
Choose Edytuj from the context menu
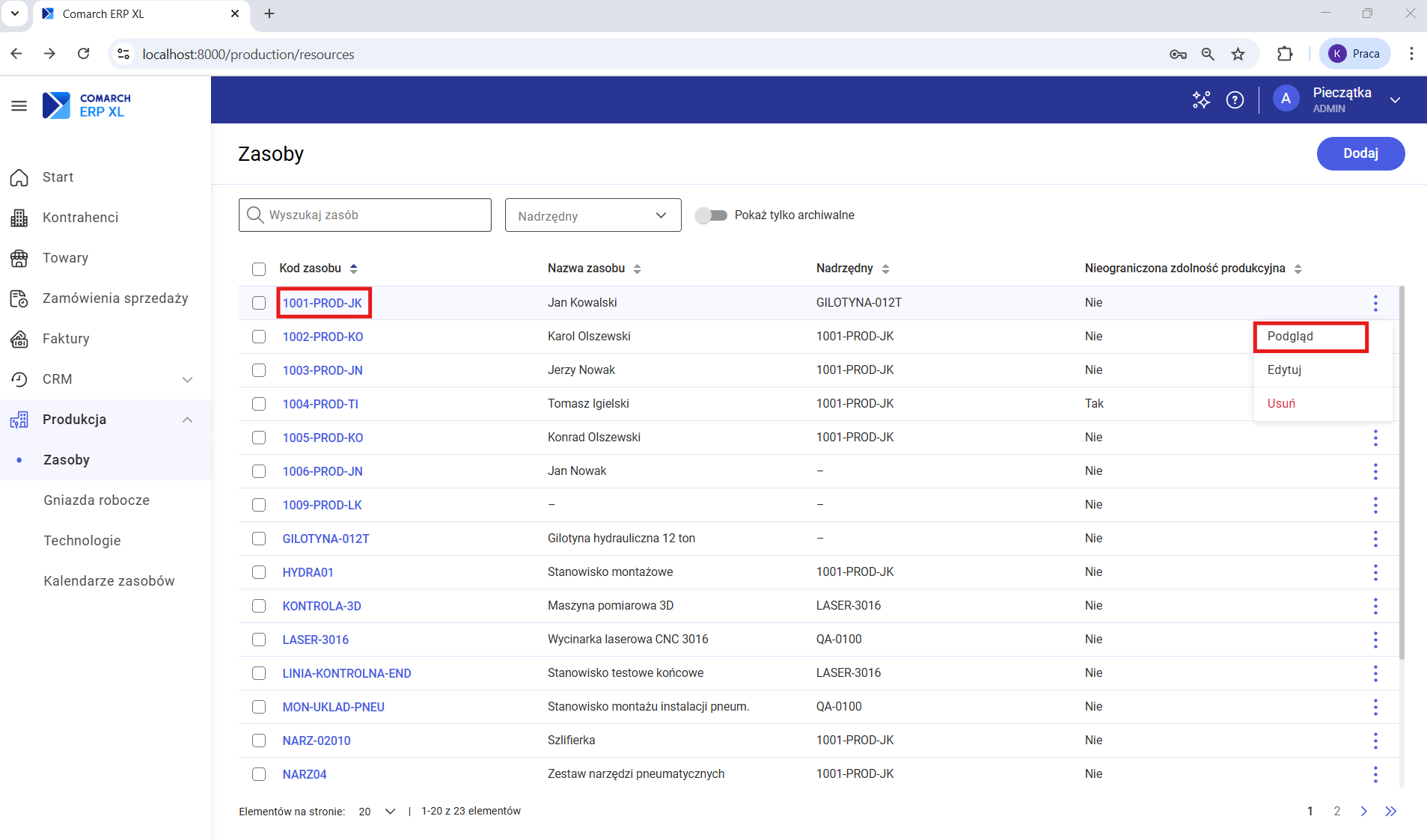point(1284,370)
